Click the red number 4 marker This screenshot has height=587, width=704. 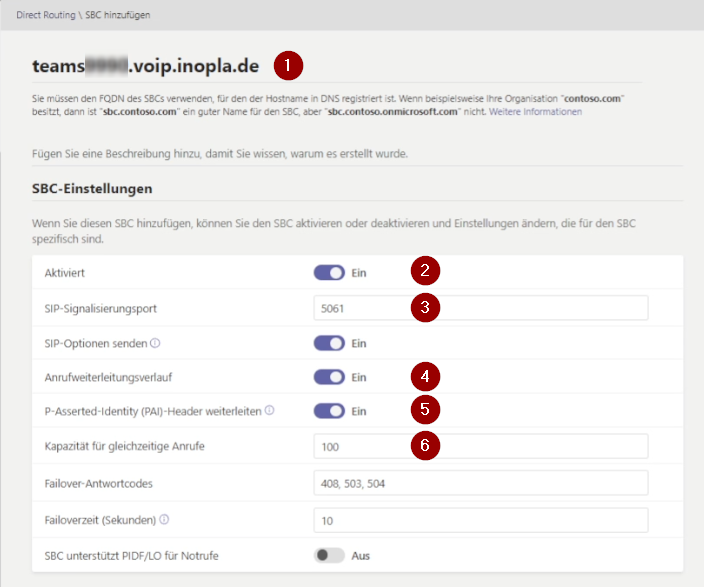pyautogui.click(x=425, y=376)
